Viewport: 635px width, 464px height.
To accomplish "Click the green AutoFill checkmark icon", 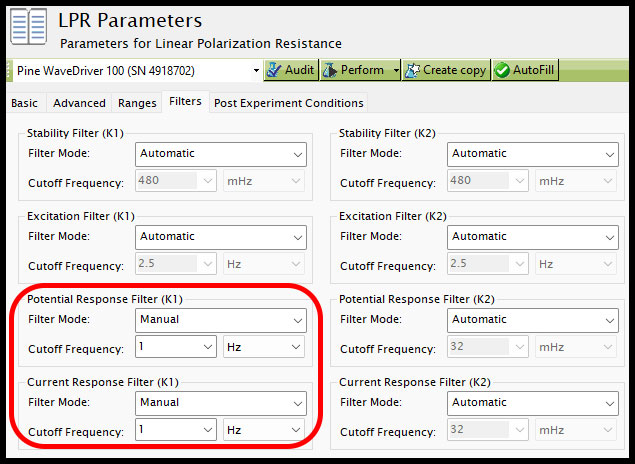I will click(502, 70).
